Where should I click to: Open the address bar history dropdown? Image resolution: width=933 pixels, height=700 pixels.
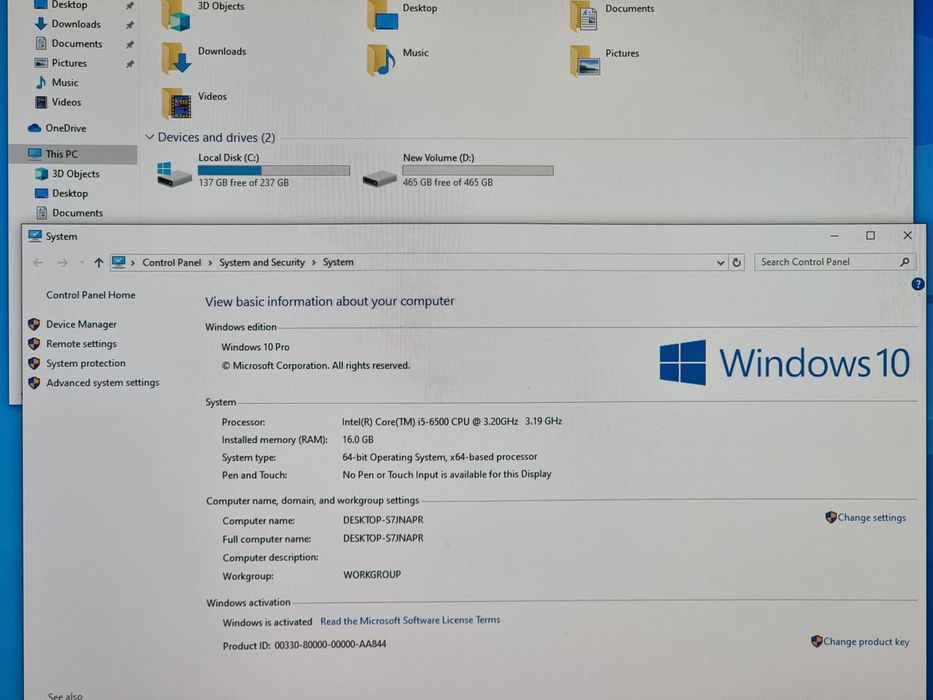pos(720,262)
